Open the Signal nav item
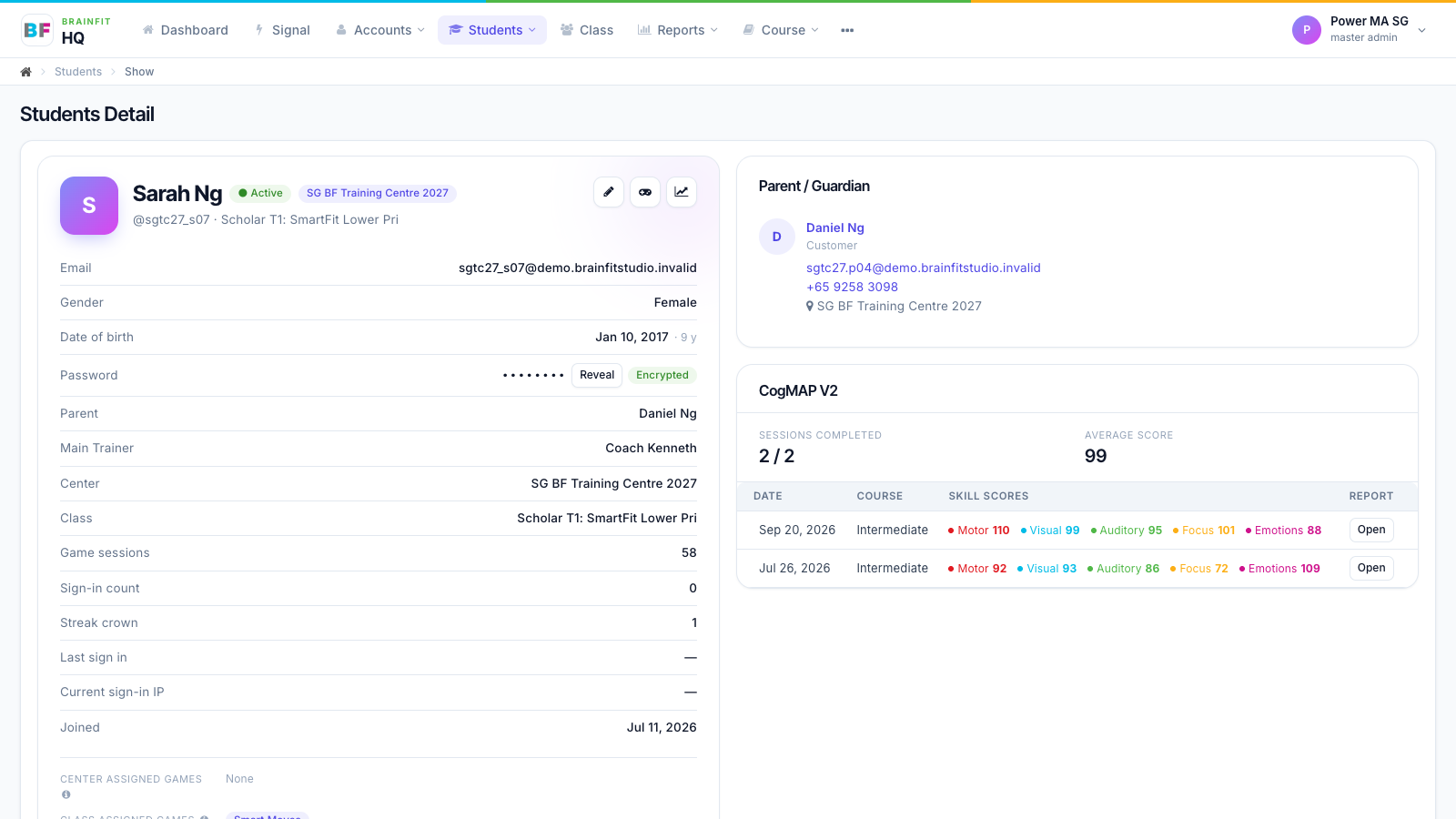The image size is (1456, 819). (x=283, y=30)
